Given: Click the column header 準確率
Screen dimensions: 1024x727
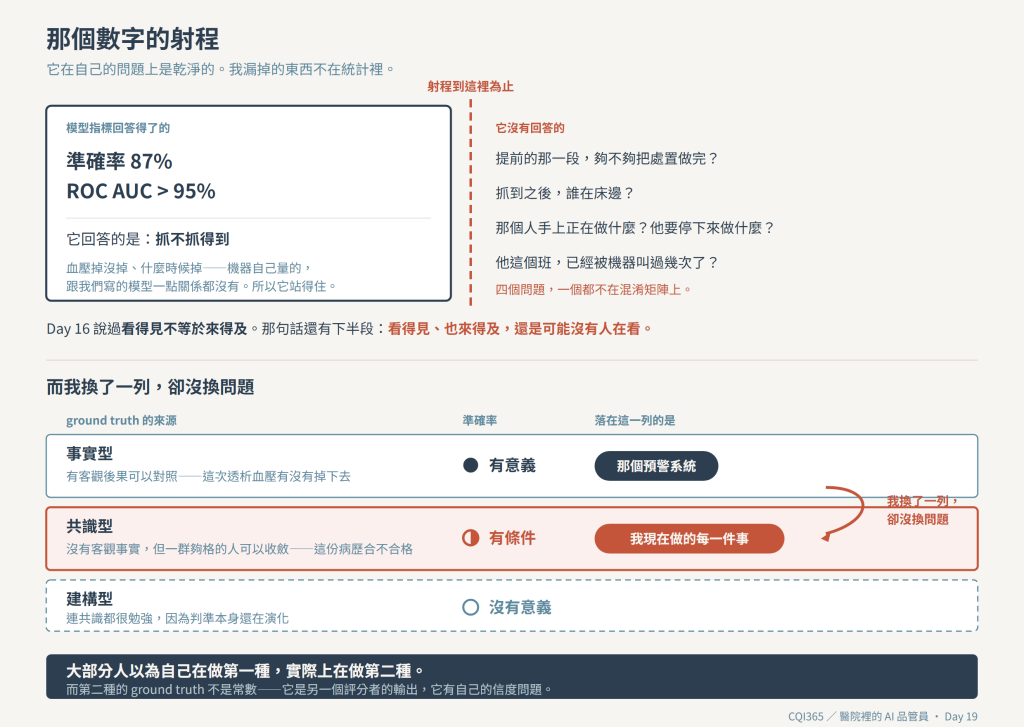Looking at the screenshot, I should [479, 421].
